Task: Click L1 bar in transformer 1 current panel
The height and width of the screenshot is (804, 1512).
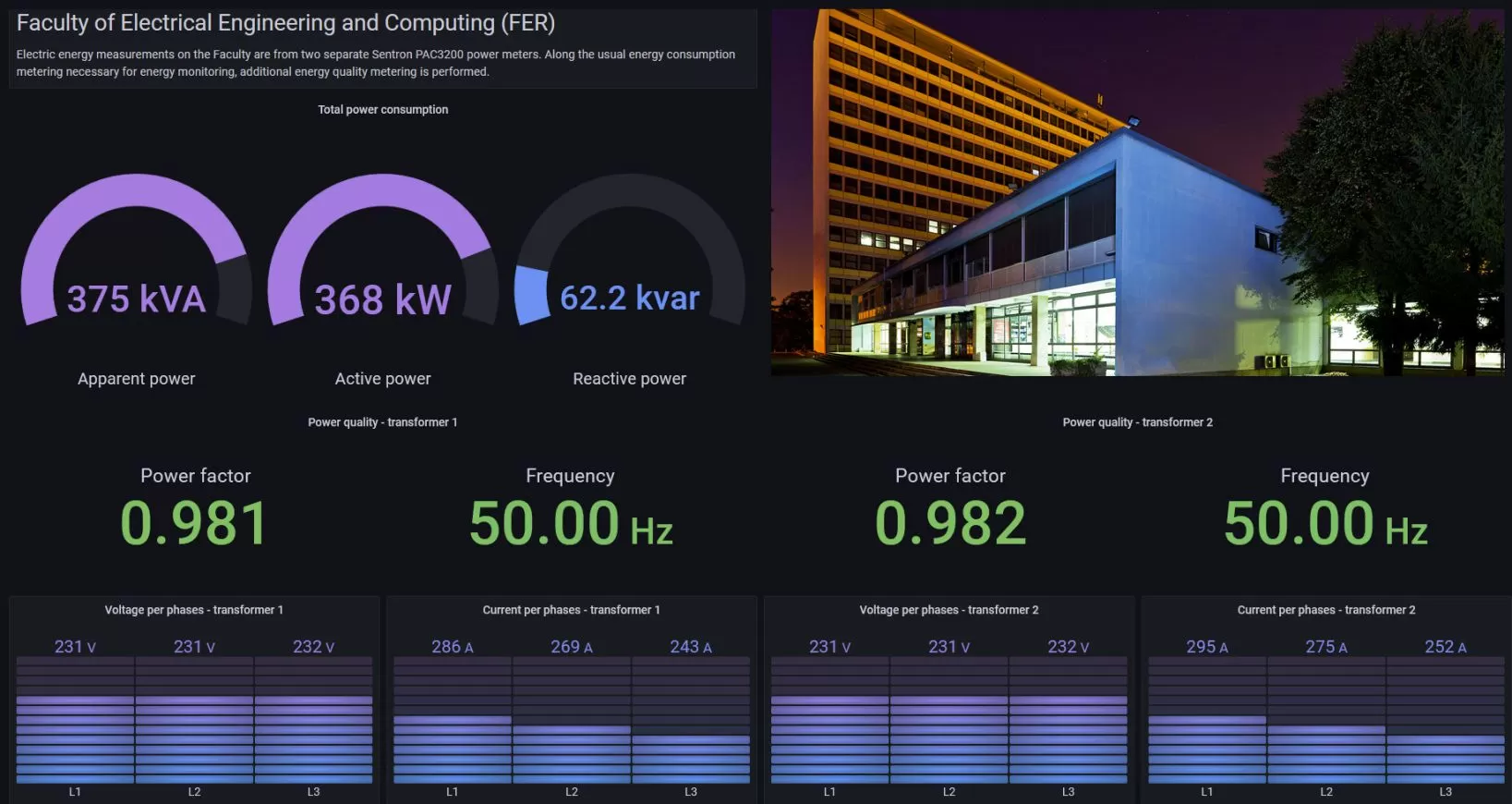Action: [x=453, y=720]
